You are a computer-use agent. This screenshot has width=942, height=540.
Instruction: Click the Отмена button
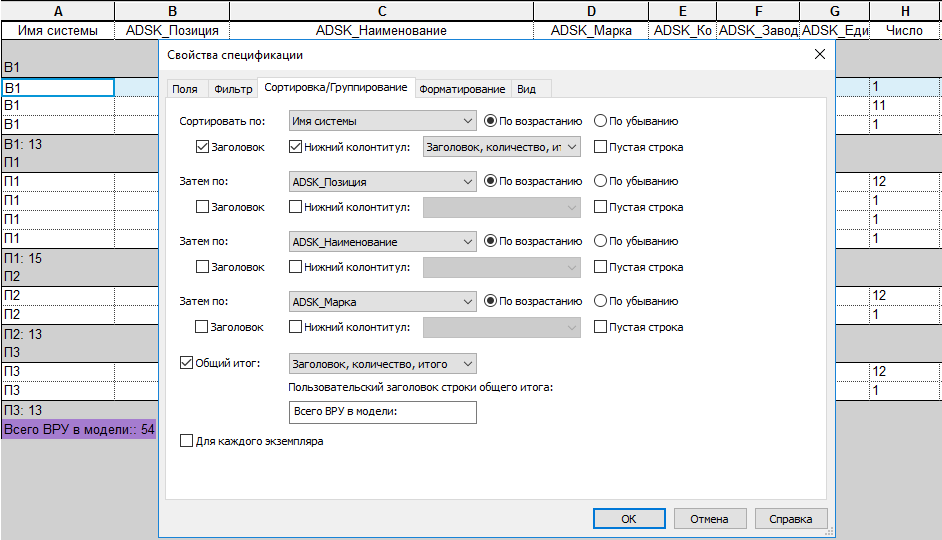[710, 518]
